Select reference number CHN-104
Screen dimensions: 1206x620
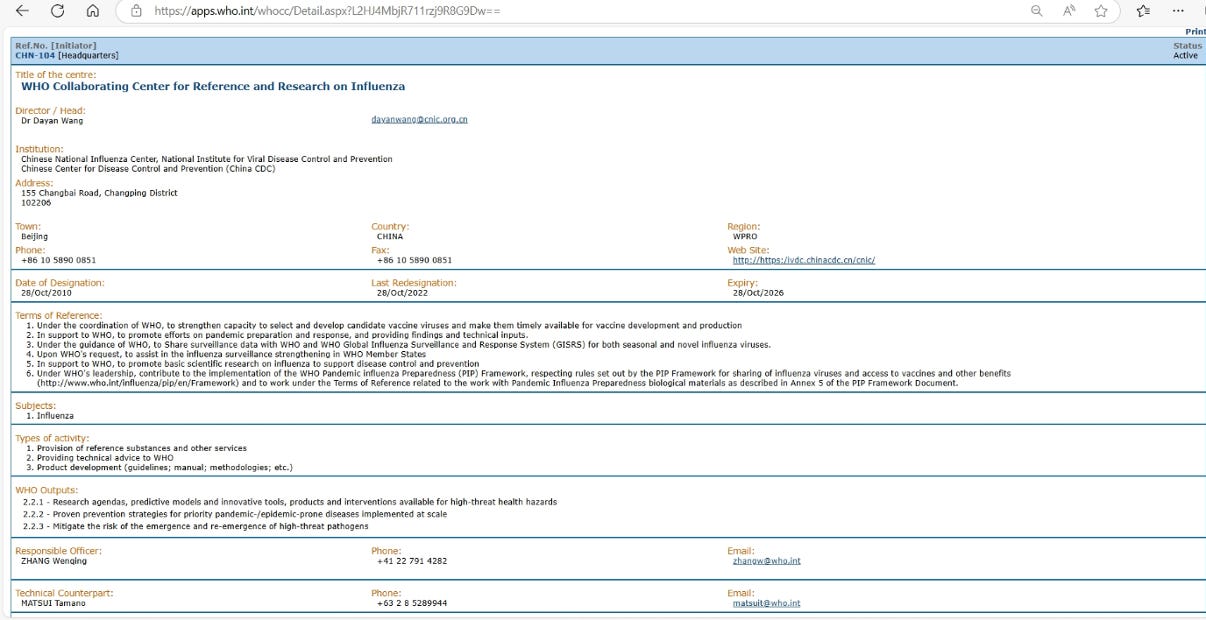tap(35, 55)
